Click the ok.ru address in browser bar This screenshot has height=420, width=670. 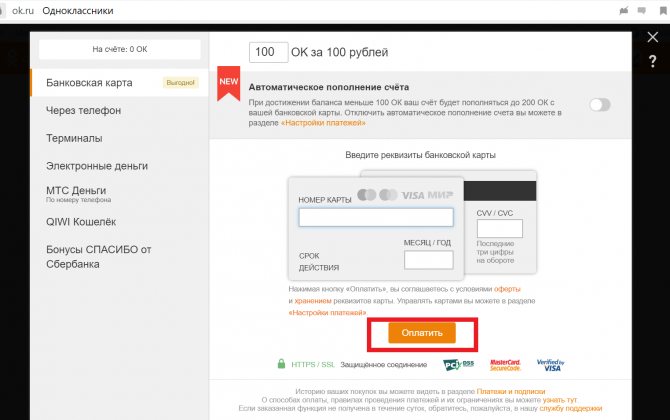pos(23,11)
